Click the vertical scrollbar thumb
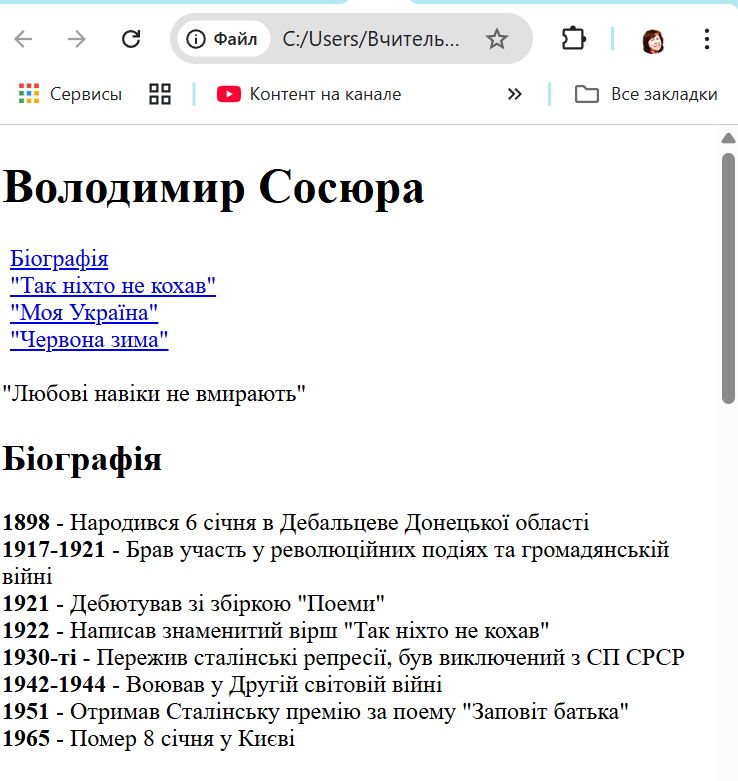 tap(728, 280)
